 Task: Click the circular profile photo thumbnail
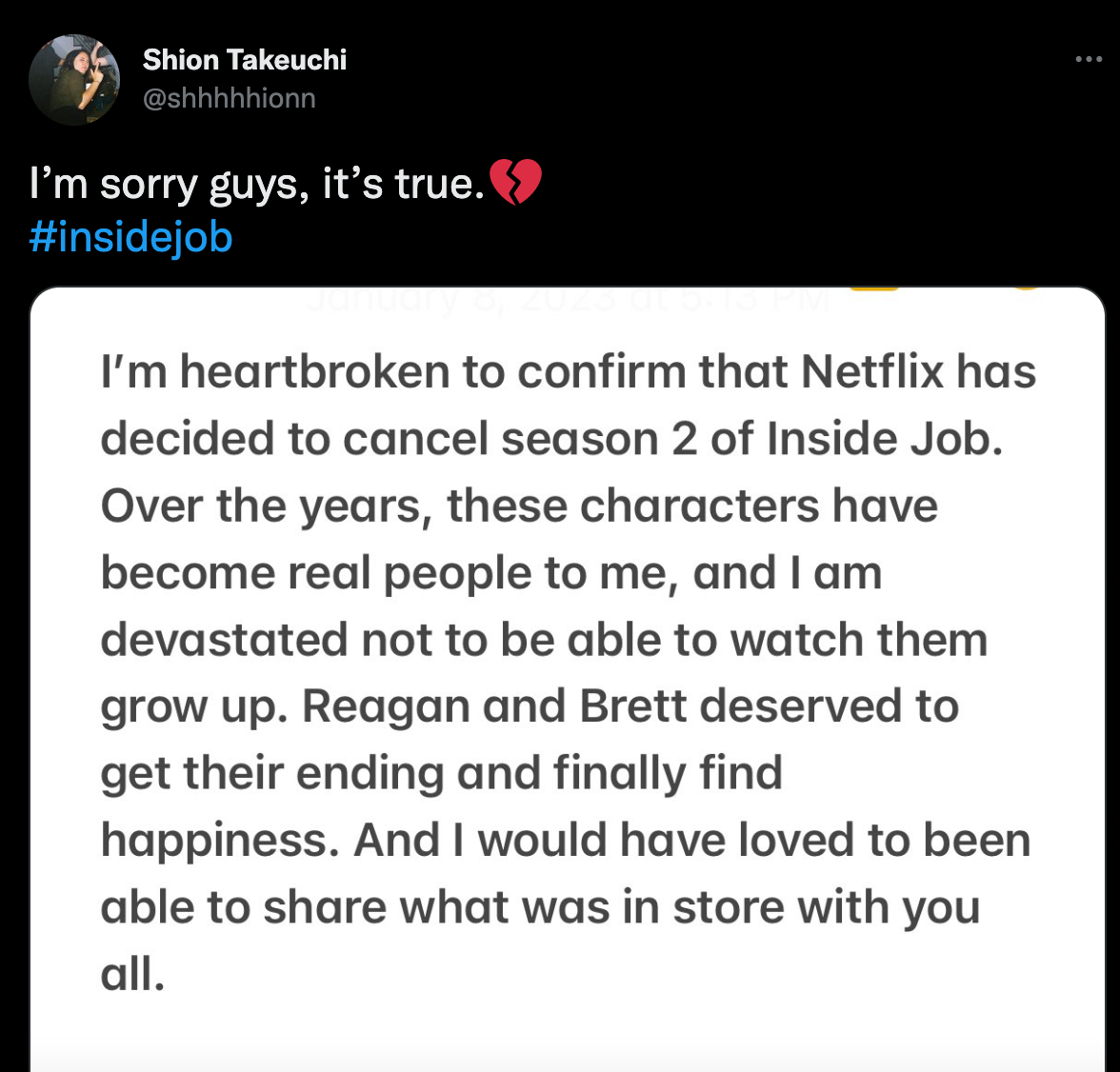tap(74, 79)
